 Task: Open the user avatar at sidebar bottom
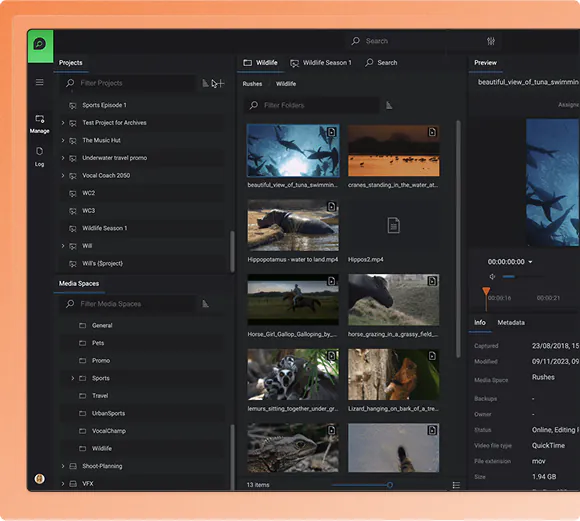coord(40,479)
